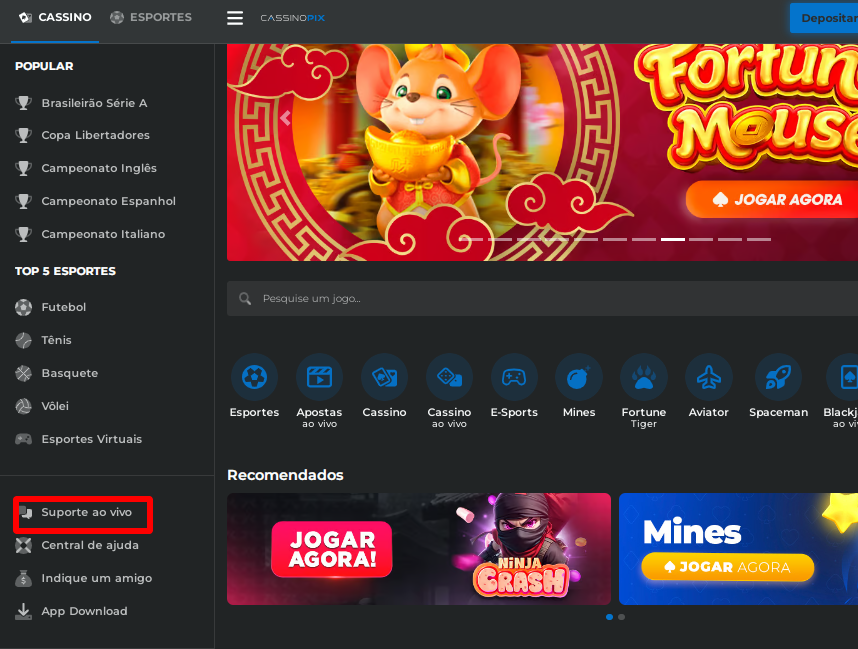Open the Mines bomb icon
858x649 pixels.
click(x=578, y=377)
